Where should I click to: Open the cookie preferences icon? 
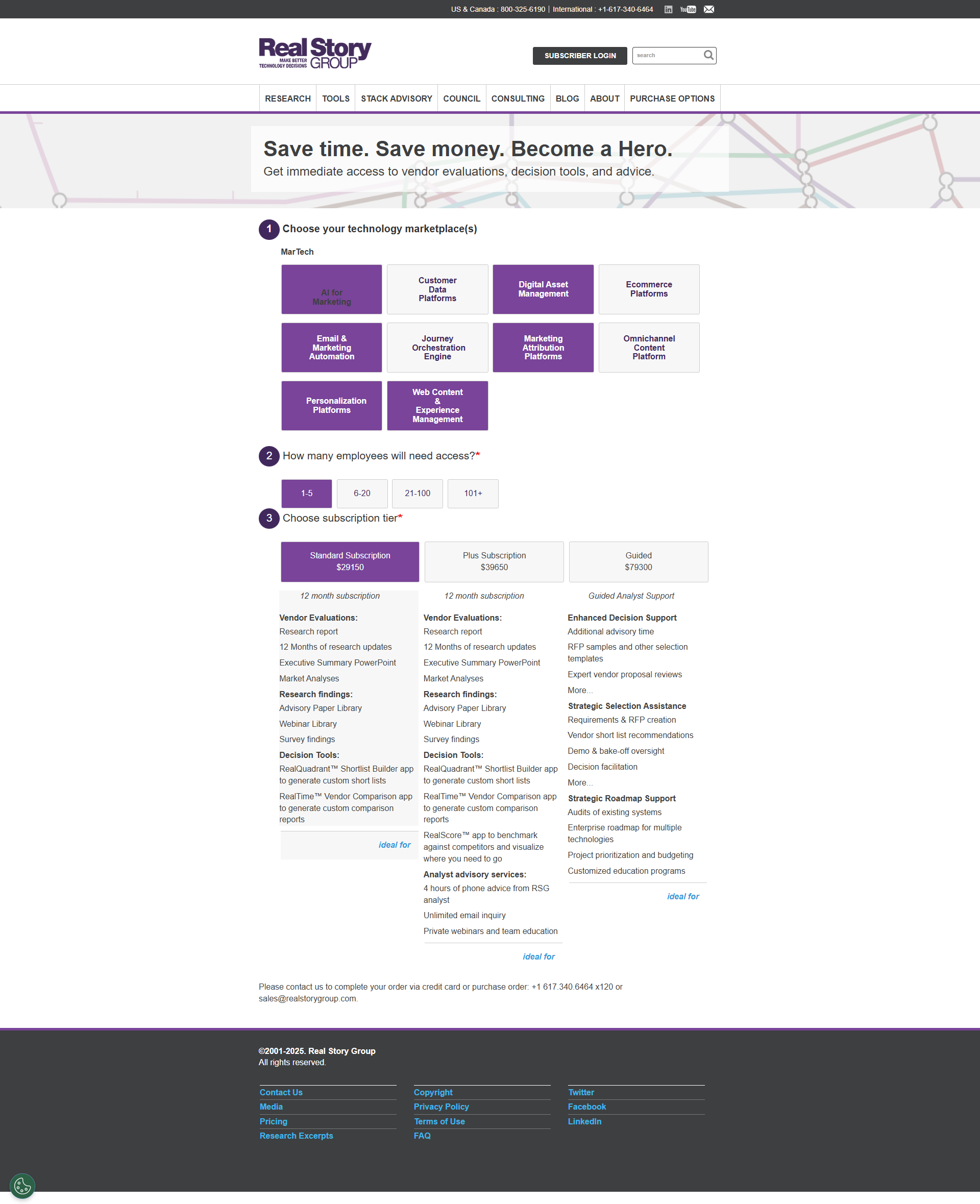[x=22, y=1186]
